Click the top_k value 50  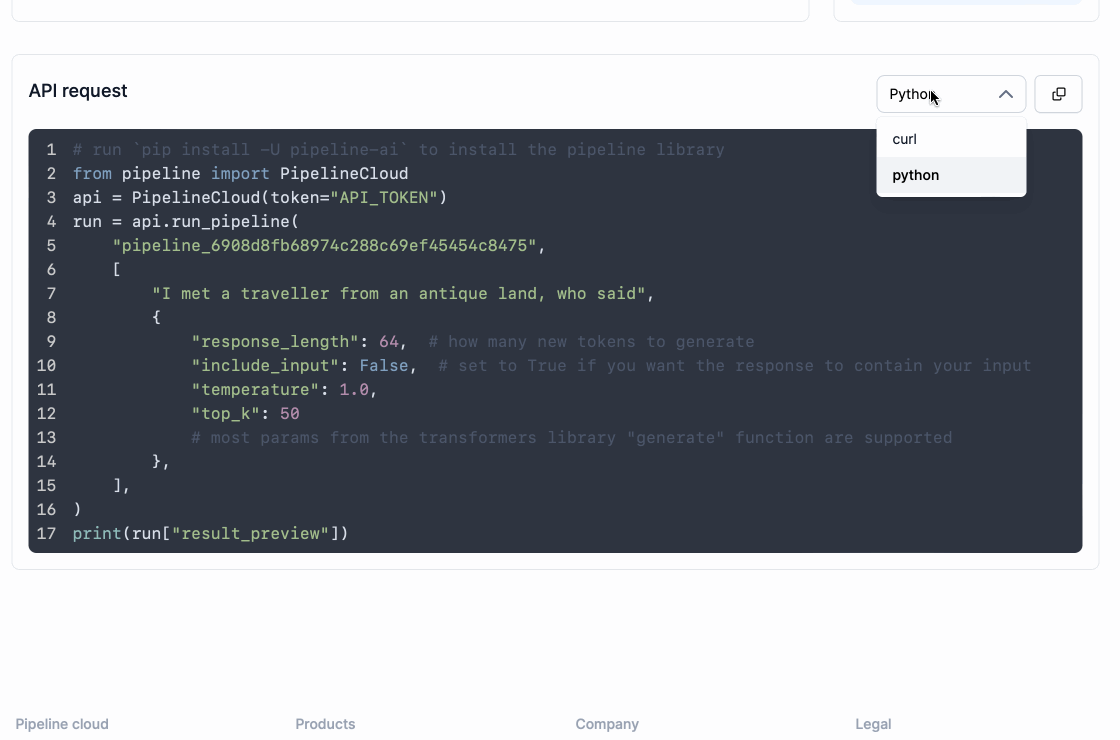(x=289, y=414)
